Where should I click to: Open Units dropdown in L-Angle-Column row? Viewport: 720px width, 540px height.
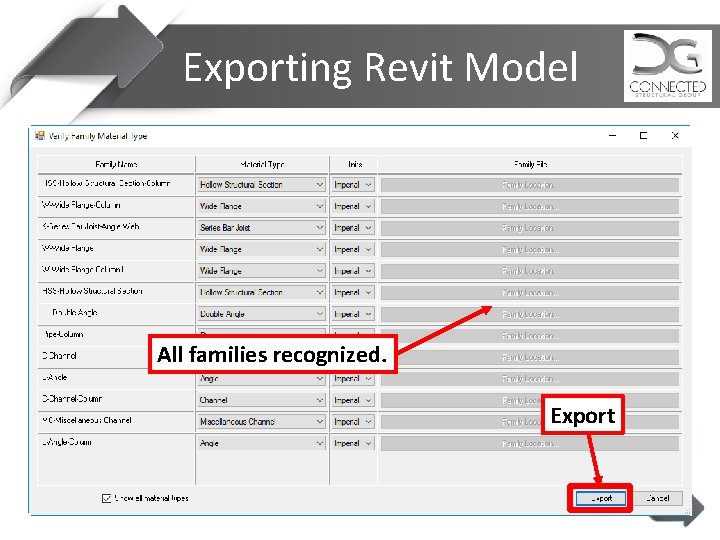pos(353,443)
